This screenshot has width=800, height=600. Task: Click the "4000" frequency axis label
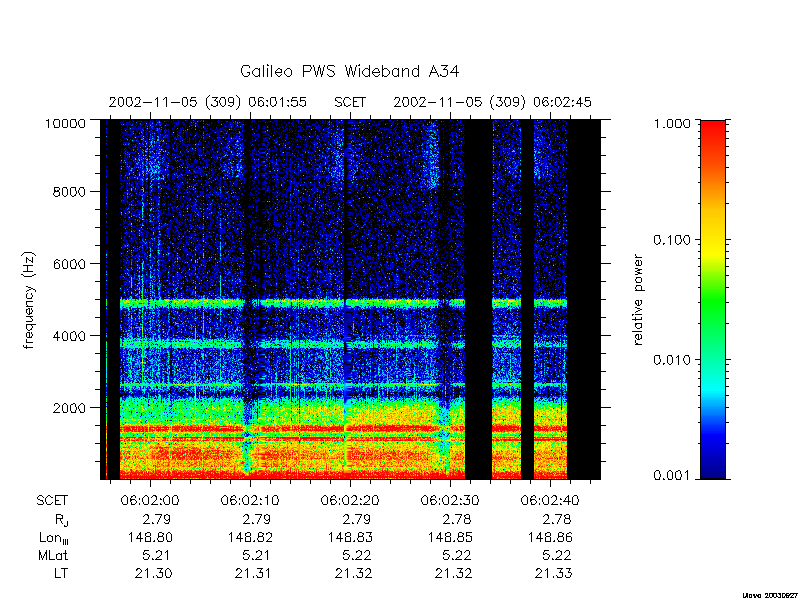pos(69,336)
